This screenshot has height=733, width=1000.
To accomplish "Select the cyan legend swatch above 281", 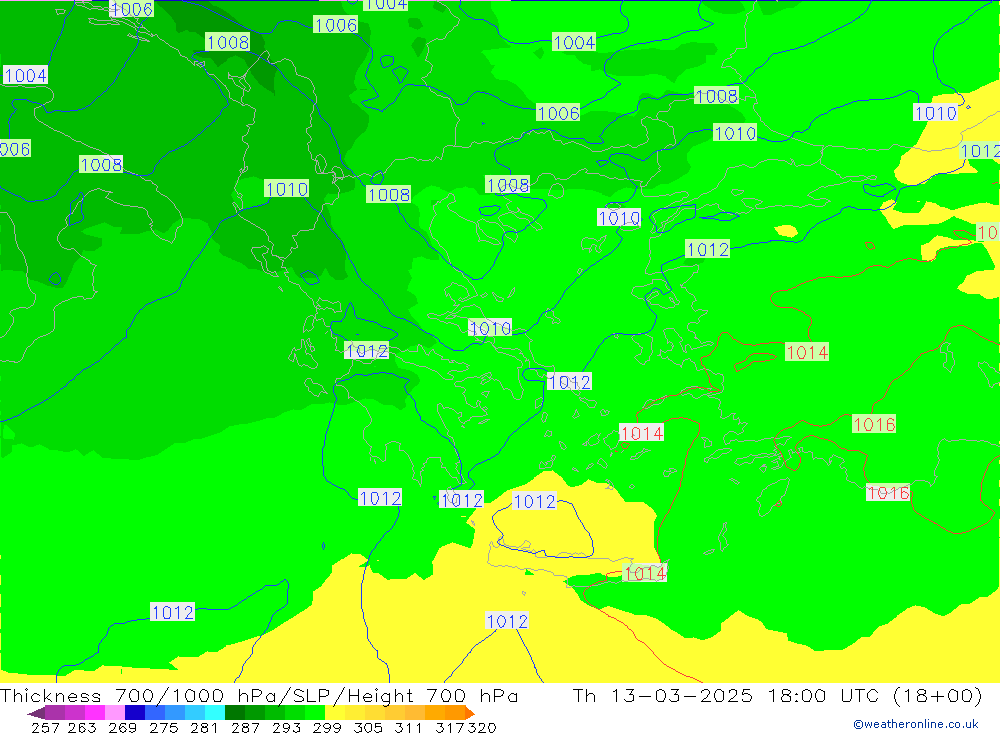I will click(215, 713).
